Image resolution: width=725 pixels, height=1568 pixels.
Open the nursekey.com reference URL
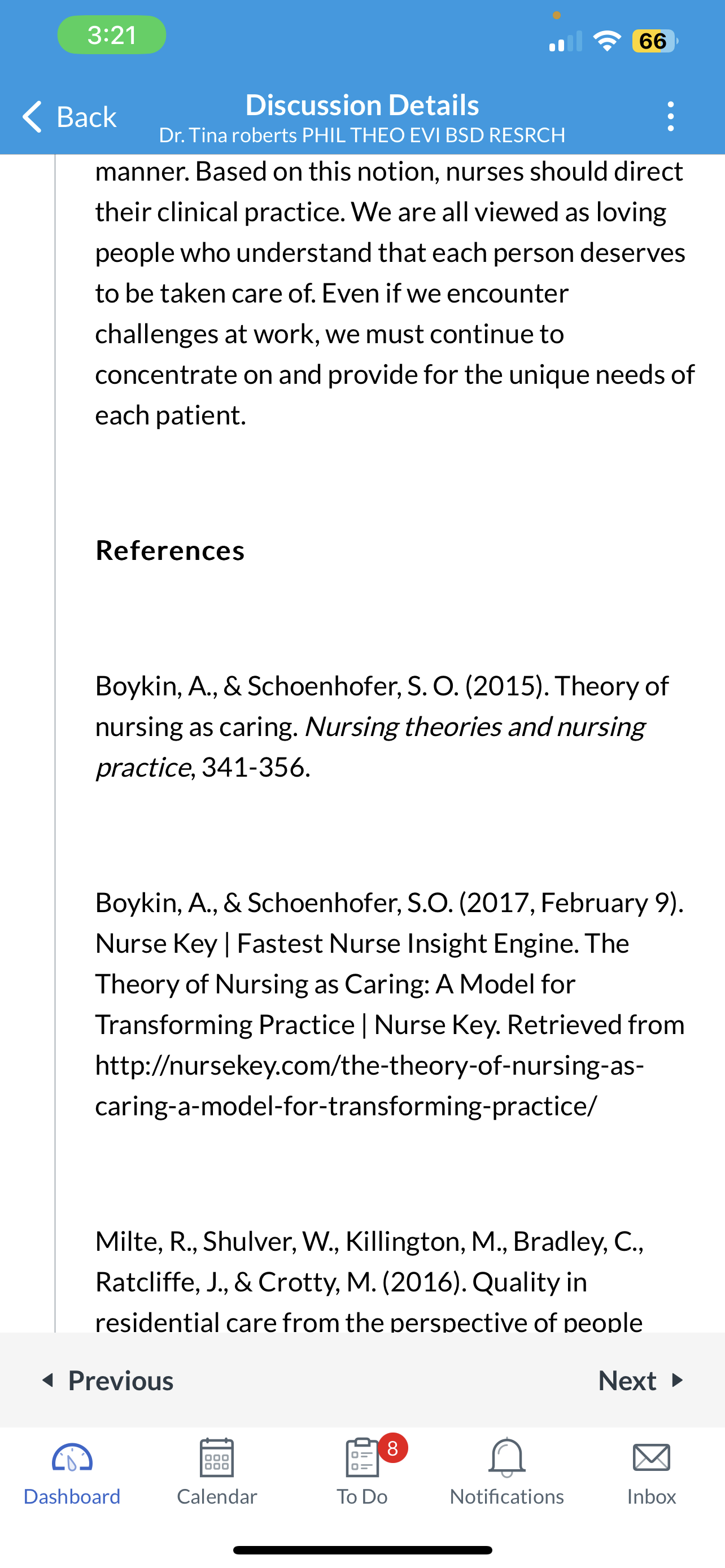pos(369,1085)
